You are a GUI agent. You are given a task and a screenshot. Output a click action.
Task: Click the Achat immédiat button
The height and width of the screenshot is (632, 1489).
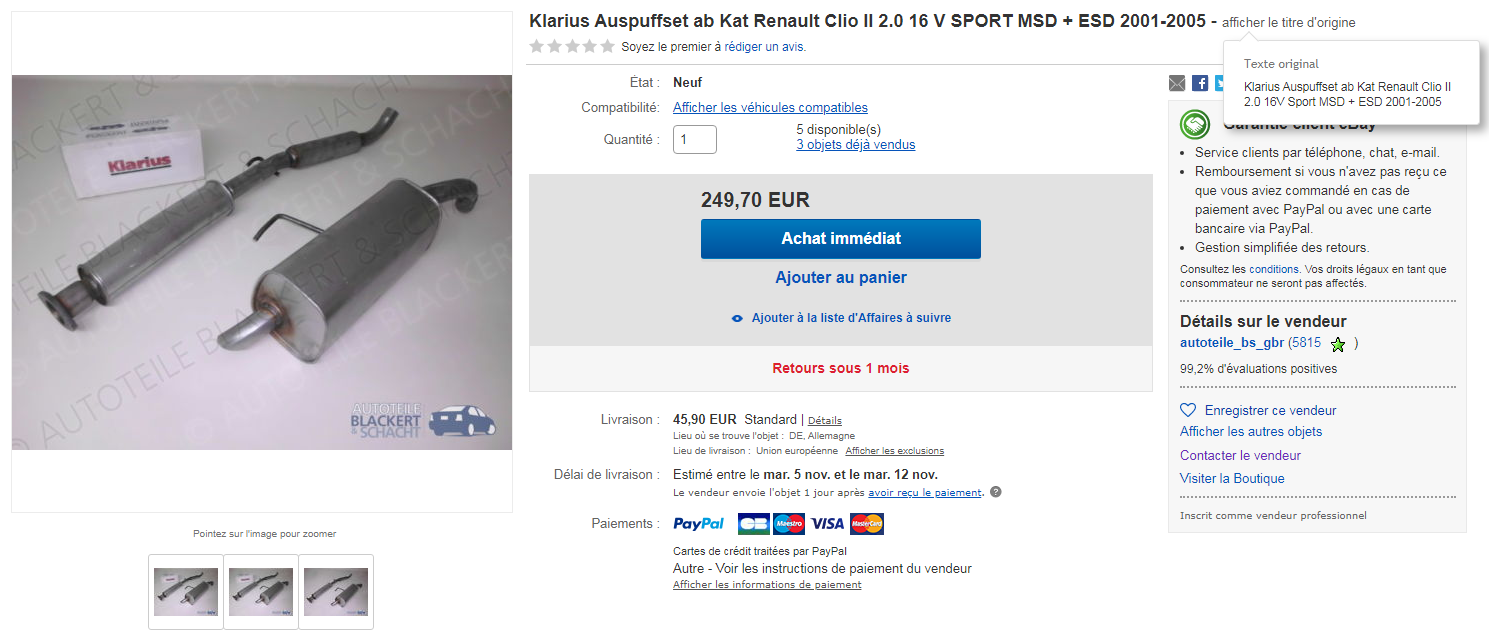tap(841, 239)
